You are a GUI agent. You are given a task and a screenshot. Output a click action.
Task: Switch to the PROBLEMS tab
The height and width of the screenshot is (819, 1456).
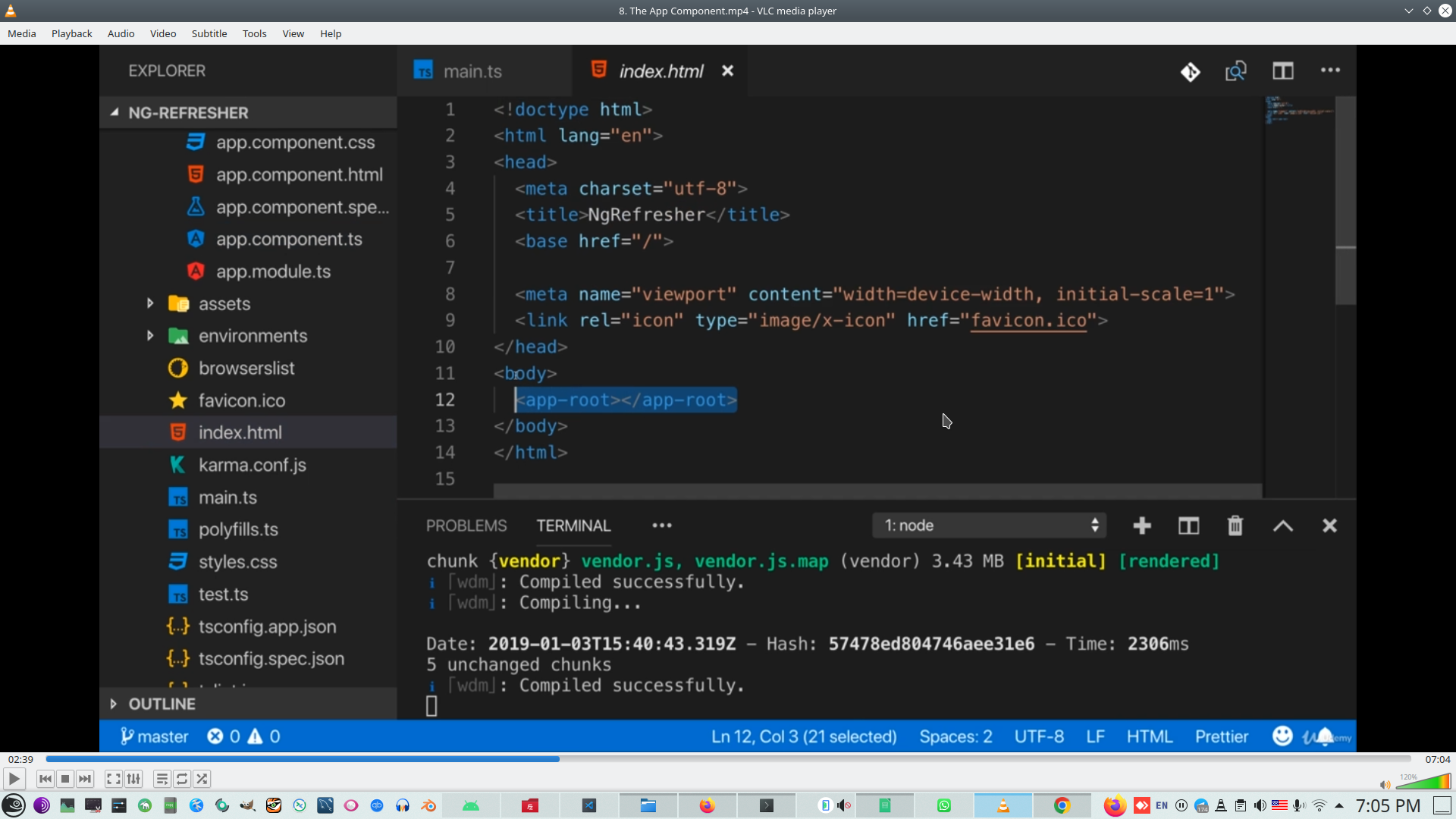466,525
